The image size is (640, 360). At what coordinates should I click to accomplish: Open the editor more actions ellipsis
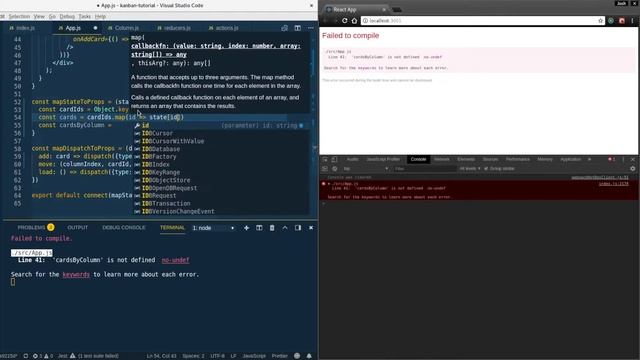pyautogui.click(x=311, y=28)
